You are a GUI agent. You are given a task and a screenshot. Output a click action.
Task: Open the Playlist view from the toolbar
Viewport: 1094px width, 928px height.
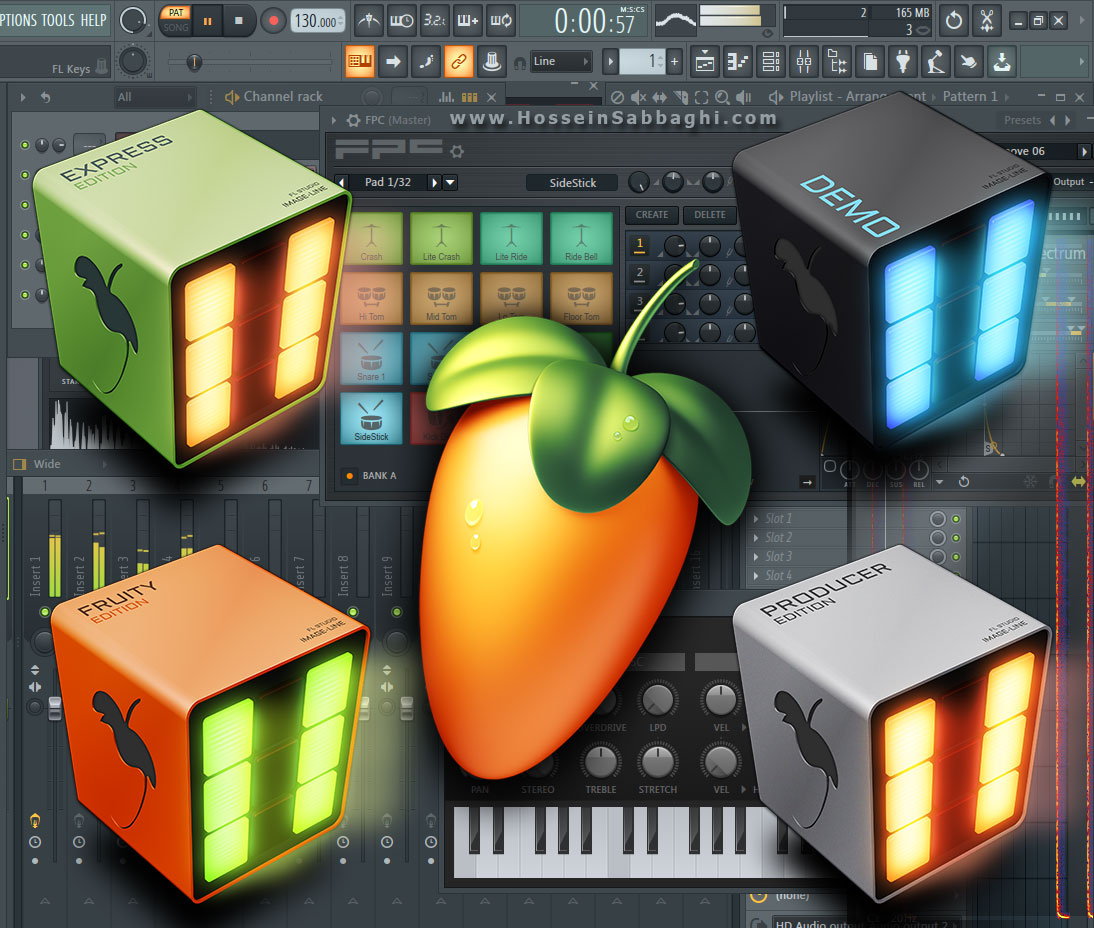coord(705,62)
